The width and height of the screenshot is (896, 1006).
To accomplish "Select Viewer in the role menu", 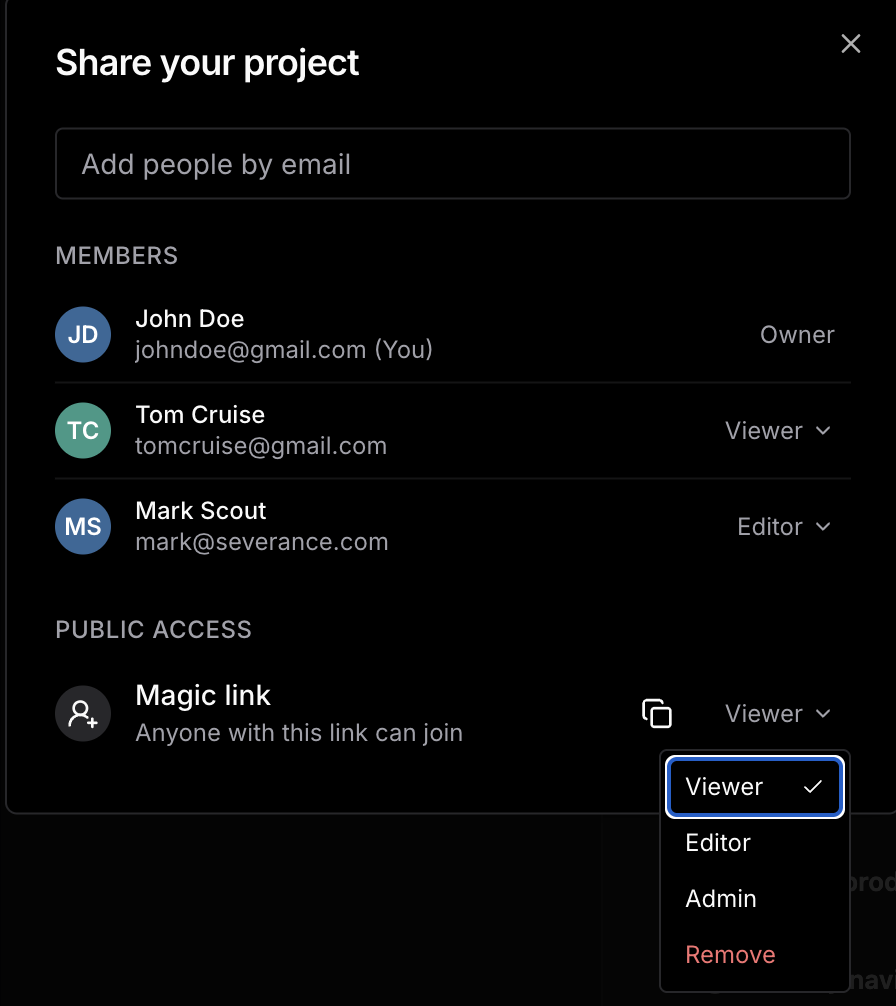I will 724,787.
